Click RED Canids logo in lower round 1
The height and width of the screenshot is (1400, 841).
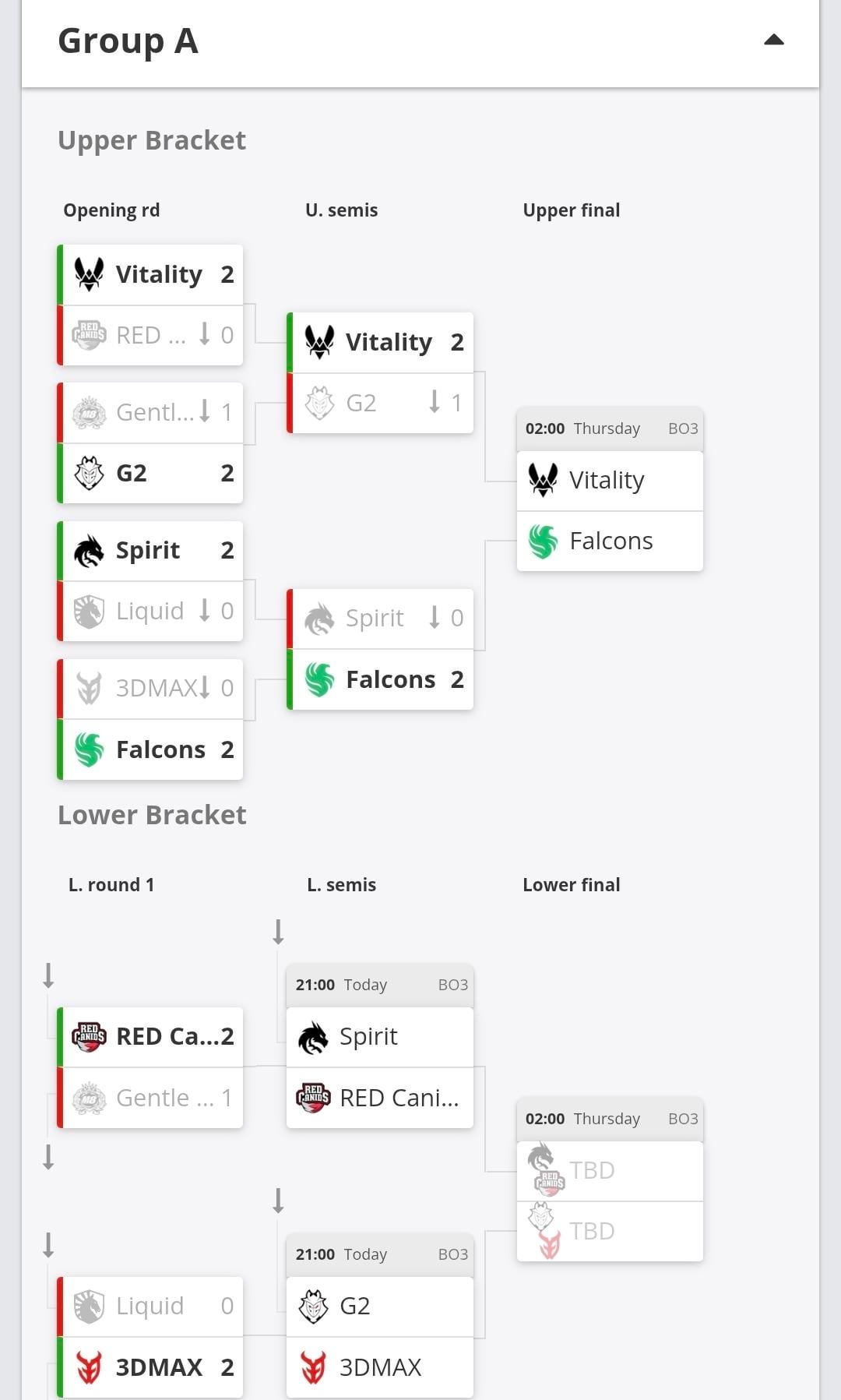pyautogui.click(x=89, y=1037)
